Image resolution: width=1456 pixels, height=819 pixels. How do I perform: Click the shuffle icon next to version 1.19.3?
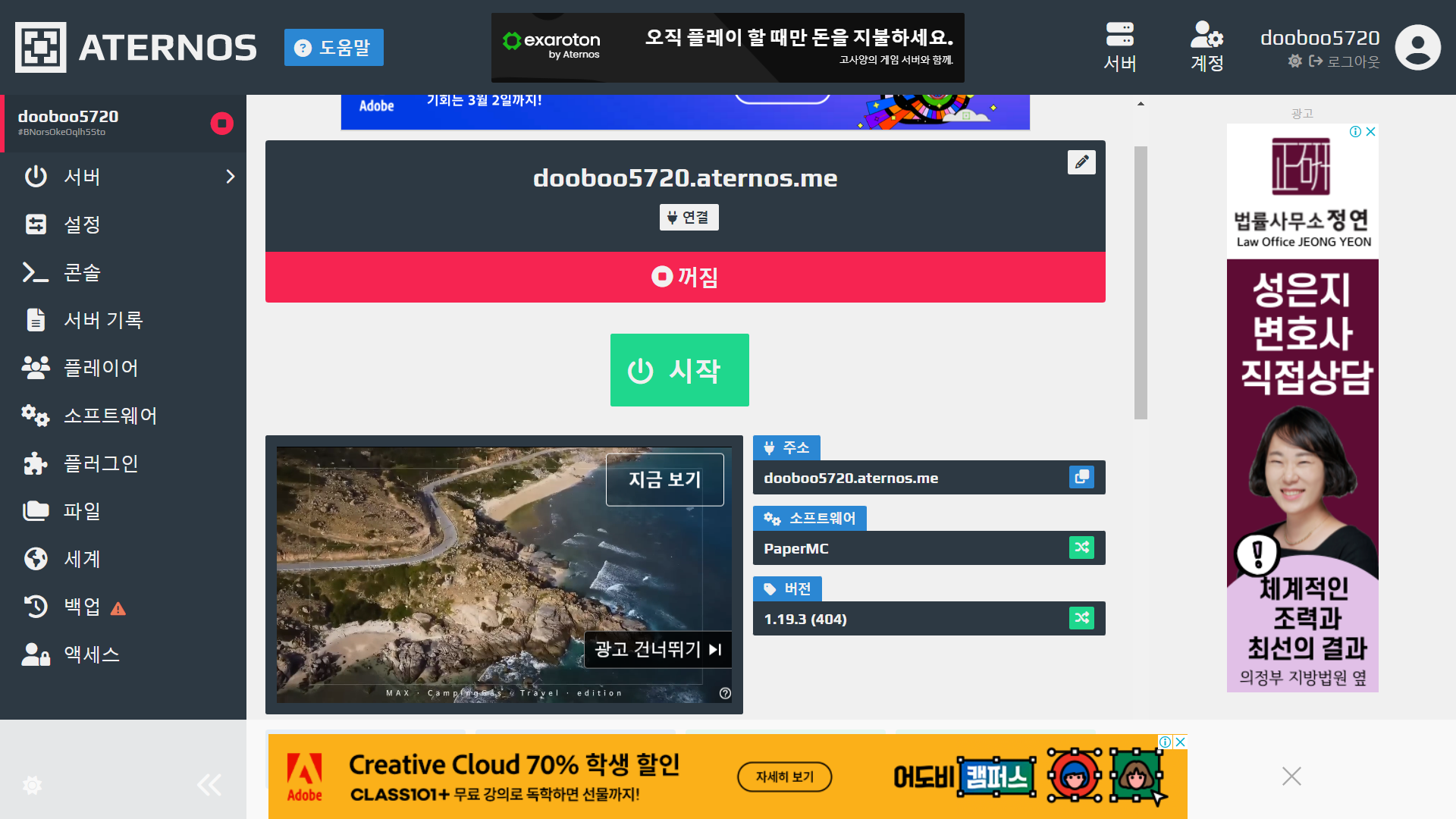(x=1081, y=618)
